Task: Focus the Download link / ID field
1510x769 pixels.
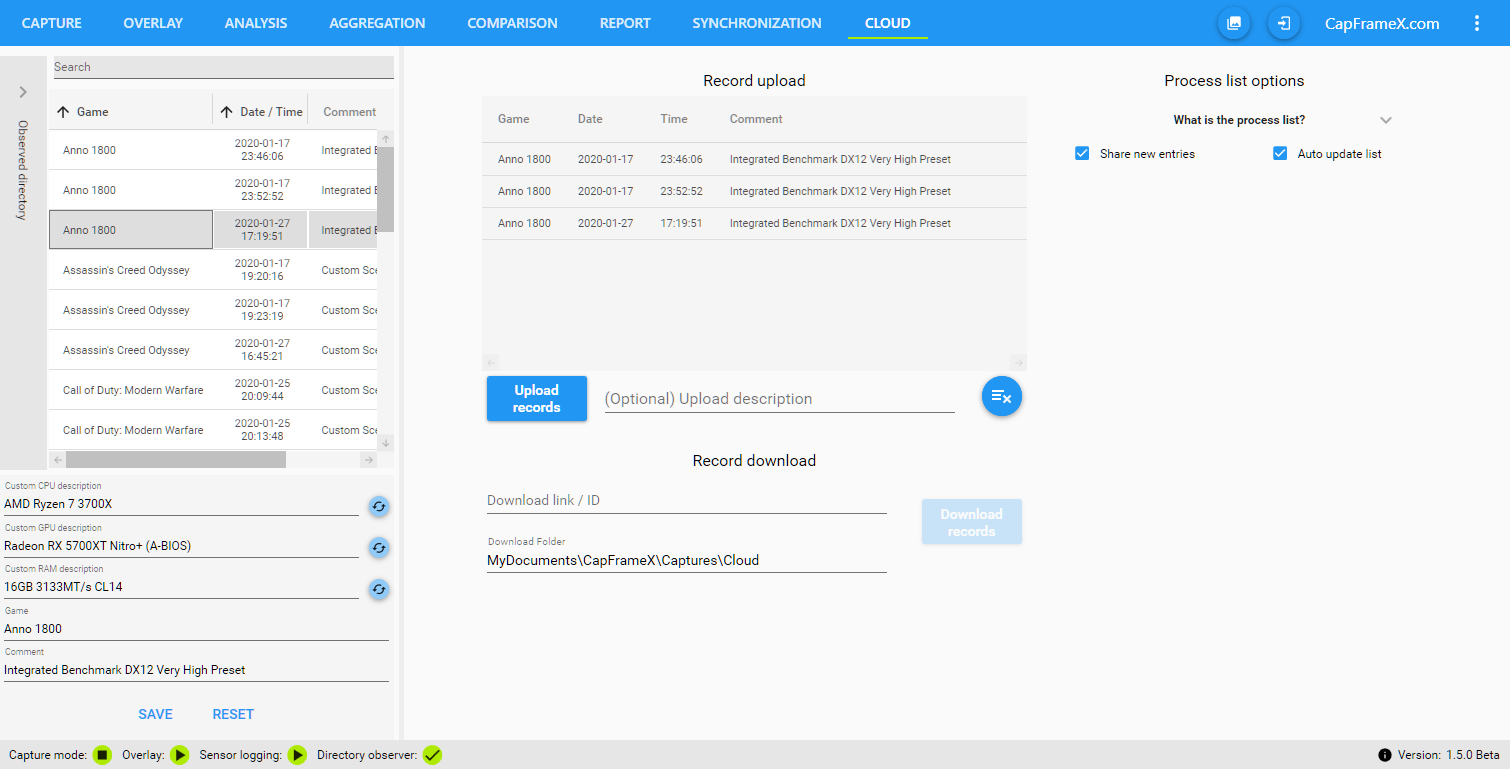Action: [x=686, y=500]
